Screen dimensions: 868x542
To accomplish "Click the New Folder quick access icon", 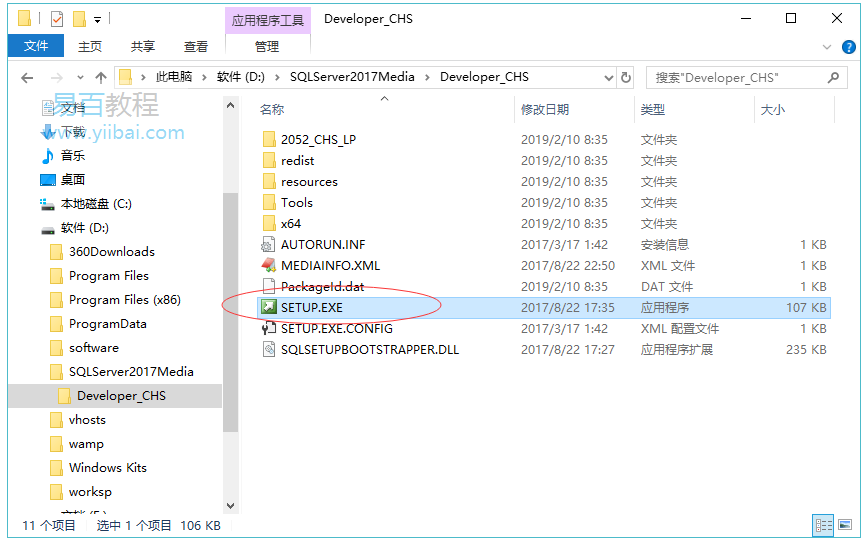I will [80, 19].
